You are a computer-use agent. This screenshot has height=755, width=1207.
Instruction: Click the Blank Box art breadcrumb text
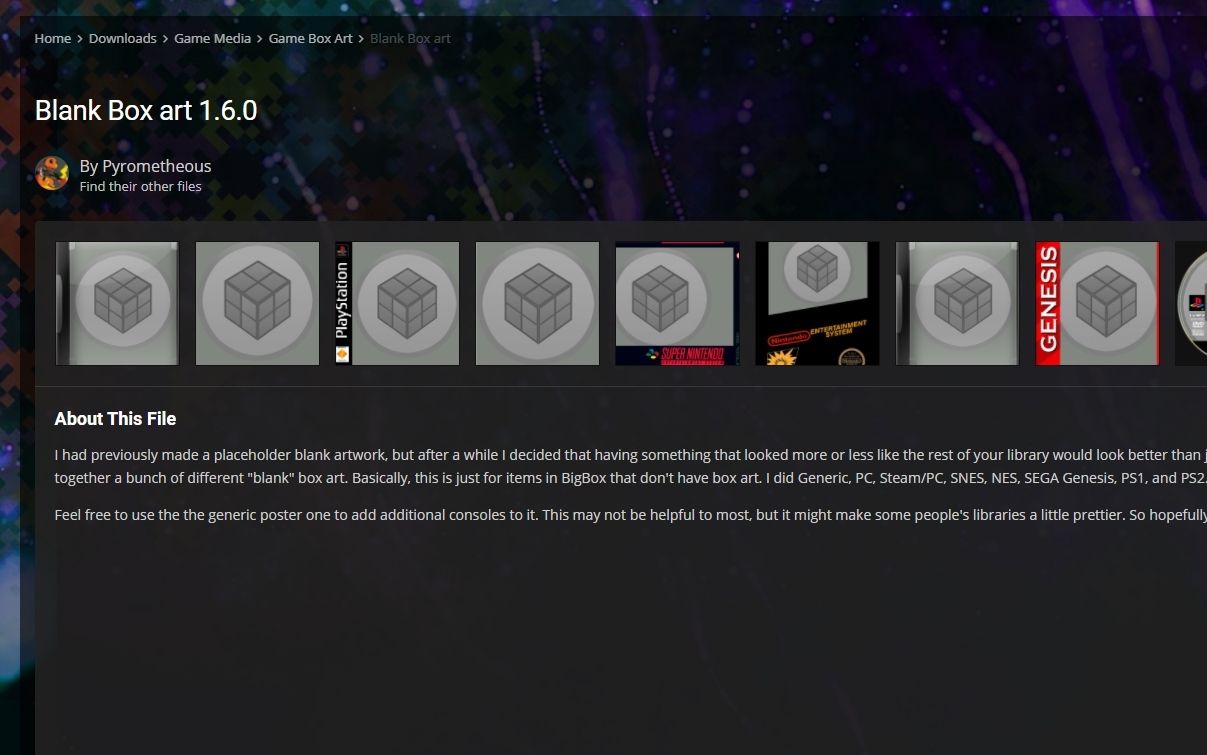pyautogui.click(x=410, y=38)
